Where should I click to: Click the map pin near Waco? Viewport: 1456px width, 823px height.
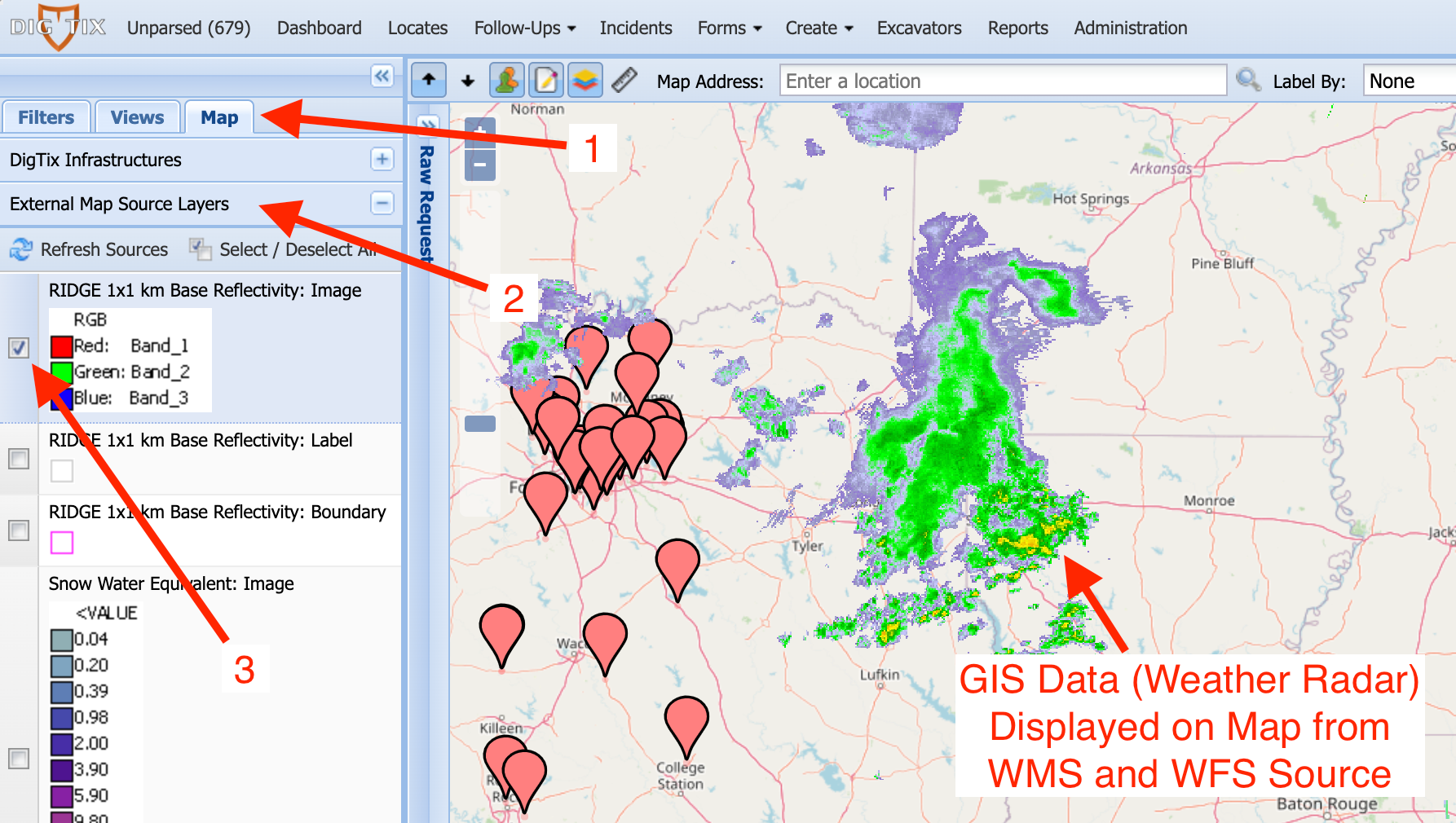coord(605,644)
